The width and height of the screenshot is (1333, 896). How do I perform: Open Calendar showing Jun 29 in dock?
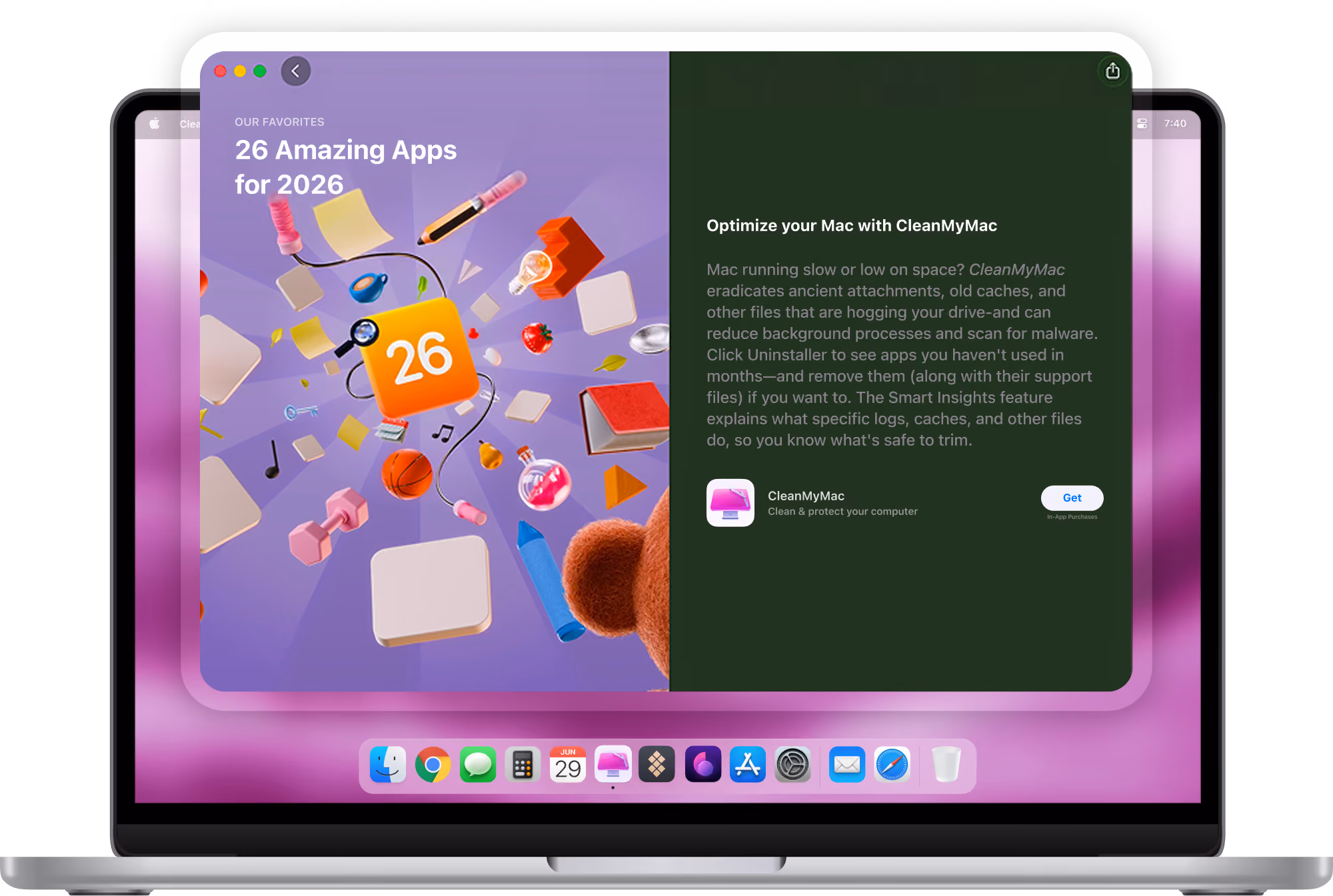(x=568, y=765)
